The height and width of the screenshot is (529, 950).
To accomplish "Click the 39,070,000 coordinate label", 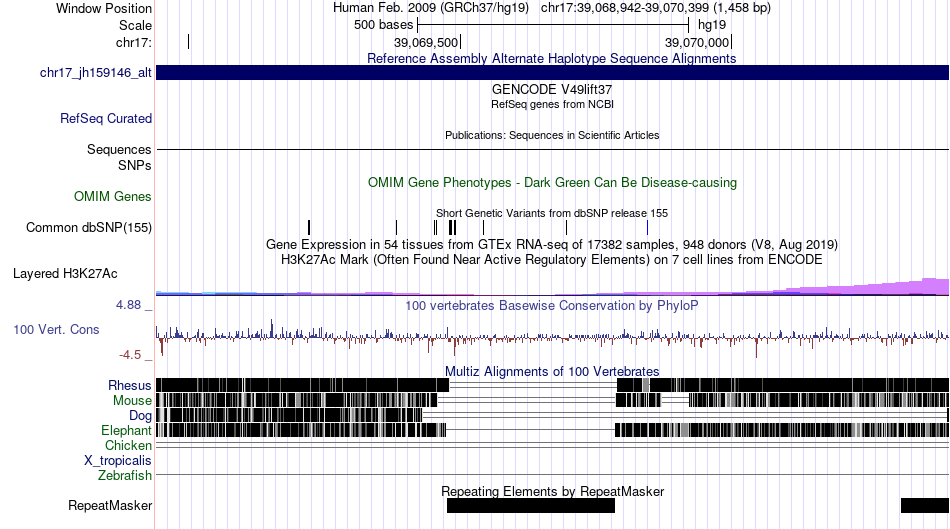I will pos(697,42).
